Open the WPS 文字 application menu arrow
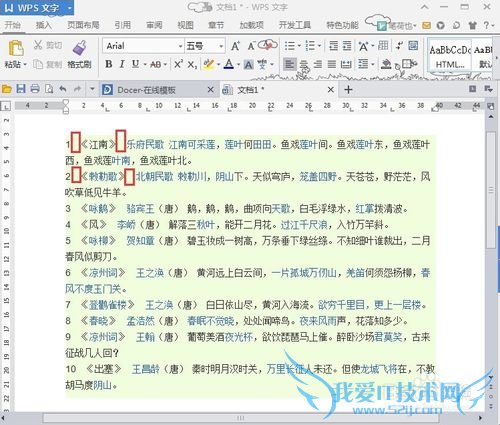This screenshot has height=425, width=500. click(70, 8)
